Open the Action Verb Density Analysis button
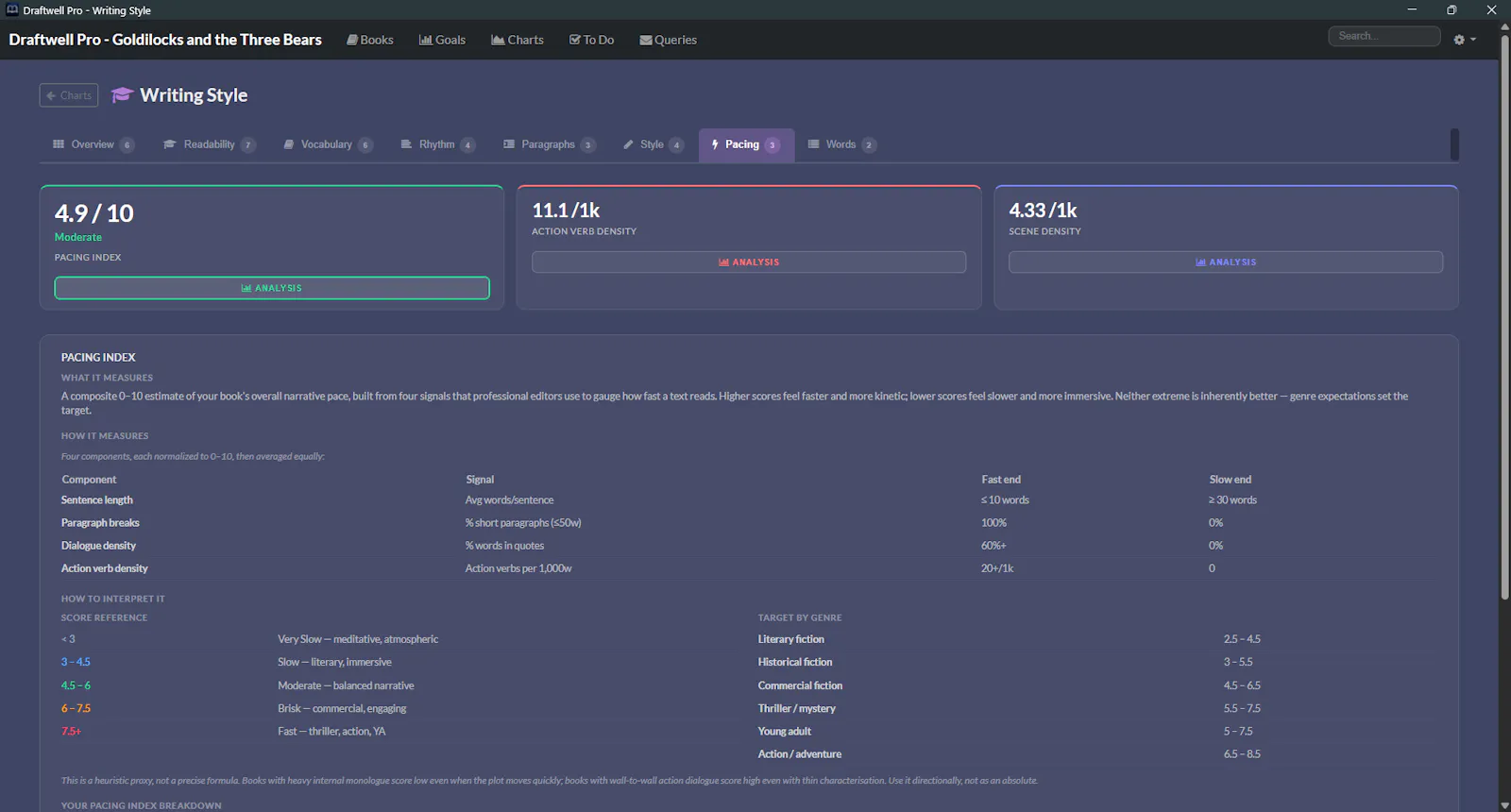Image resolution: width=1511 pixels, height=812 pixels. point(749,262)
